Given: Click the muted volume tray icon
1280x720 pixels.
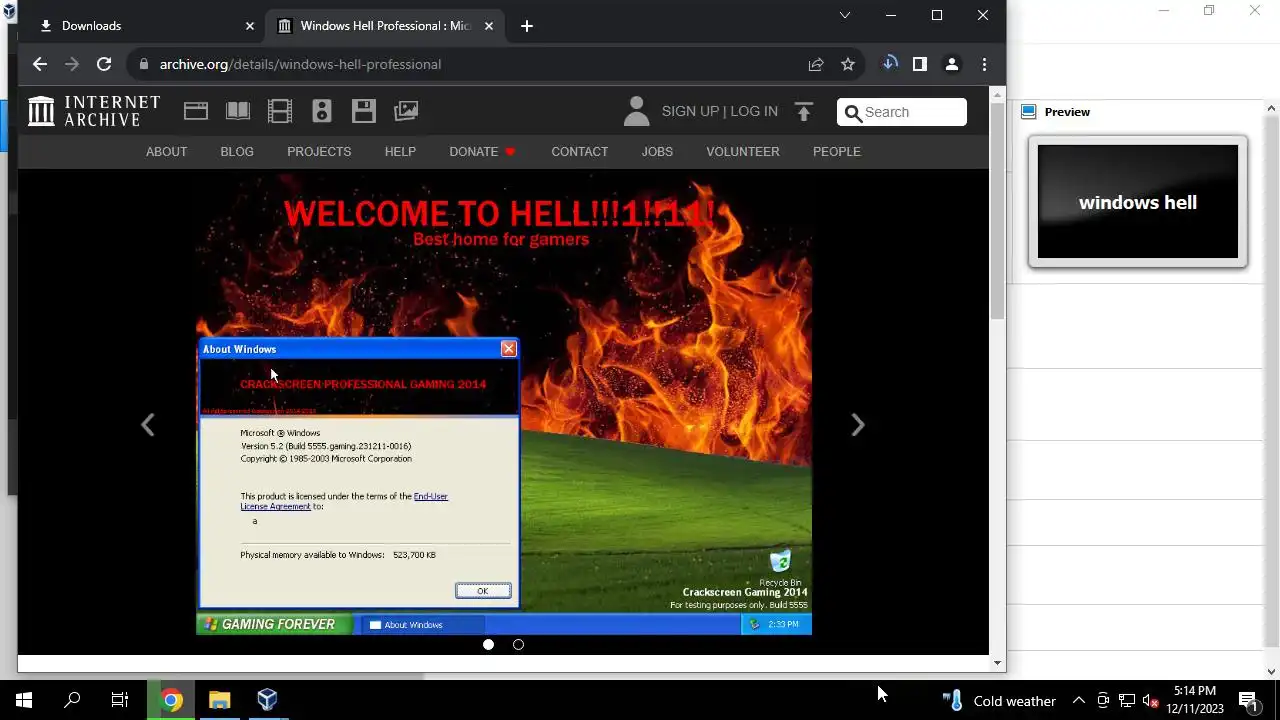Looking at the screenshot, I should pos(1151,701).
